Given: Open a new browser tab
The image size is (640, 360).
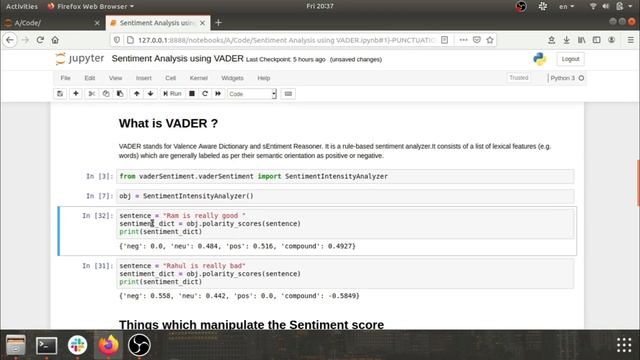Looking at the screenshot, I should pos(218,23).
